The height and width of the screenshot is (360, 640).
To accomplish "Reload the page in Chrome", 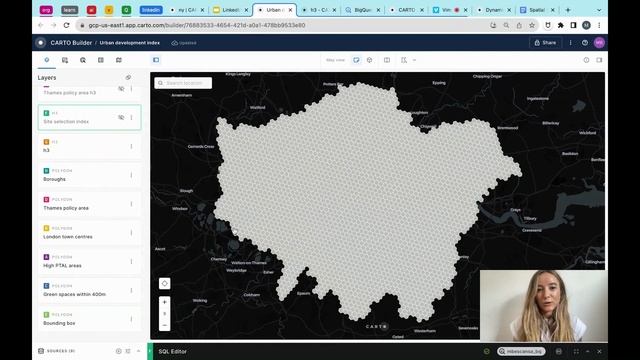I will 67,25.
